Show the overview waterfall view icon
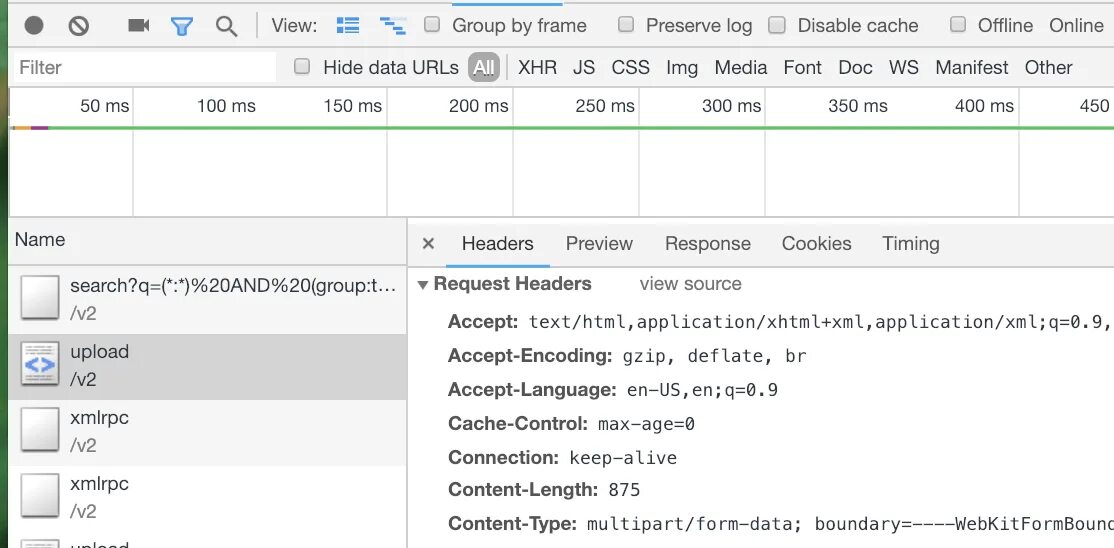The image size is (1114, 548). tap(392, 26)
